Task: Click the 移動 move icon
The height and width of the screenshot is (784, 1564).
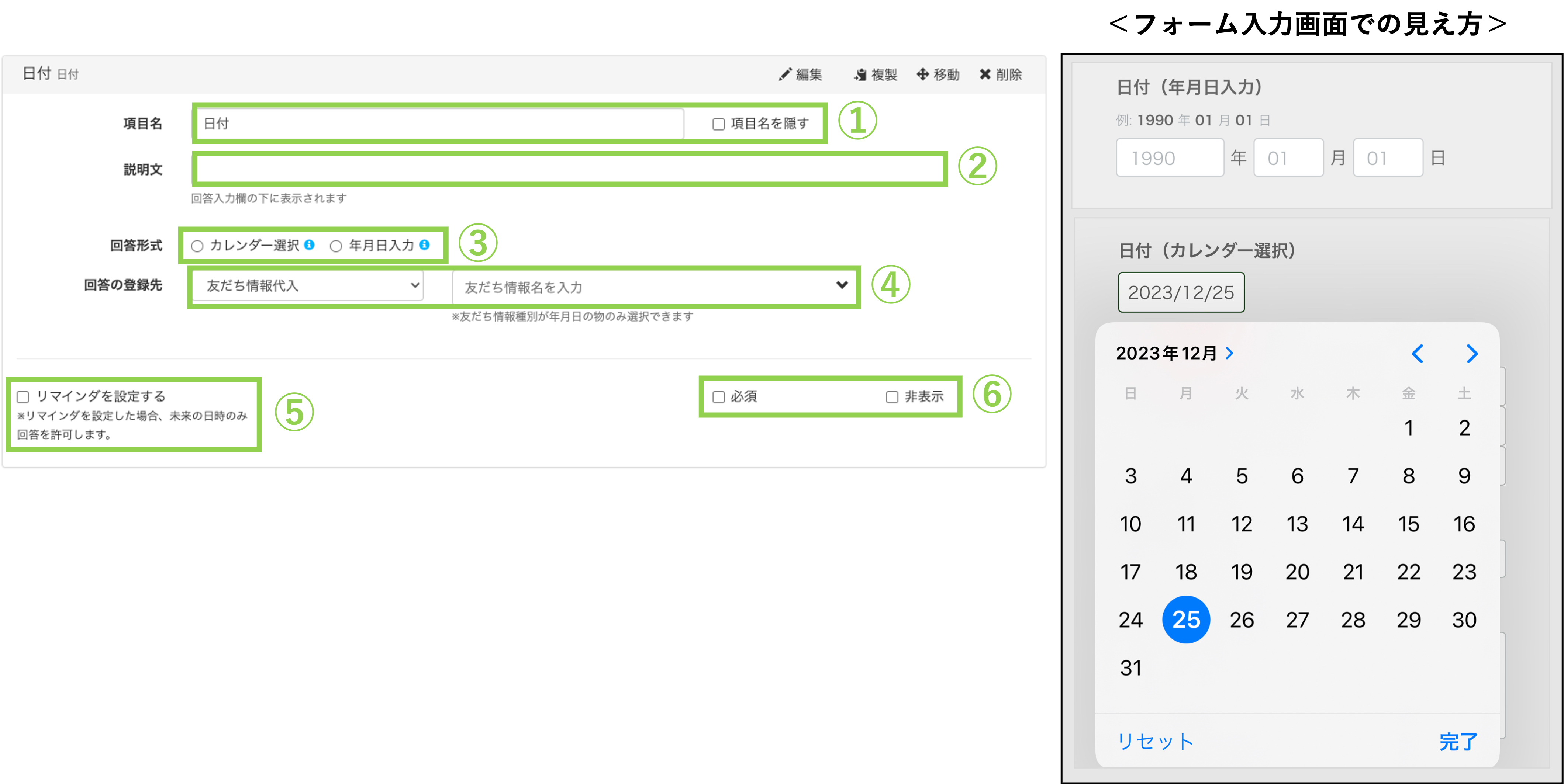Action: click(x=923, y=74)
